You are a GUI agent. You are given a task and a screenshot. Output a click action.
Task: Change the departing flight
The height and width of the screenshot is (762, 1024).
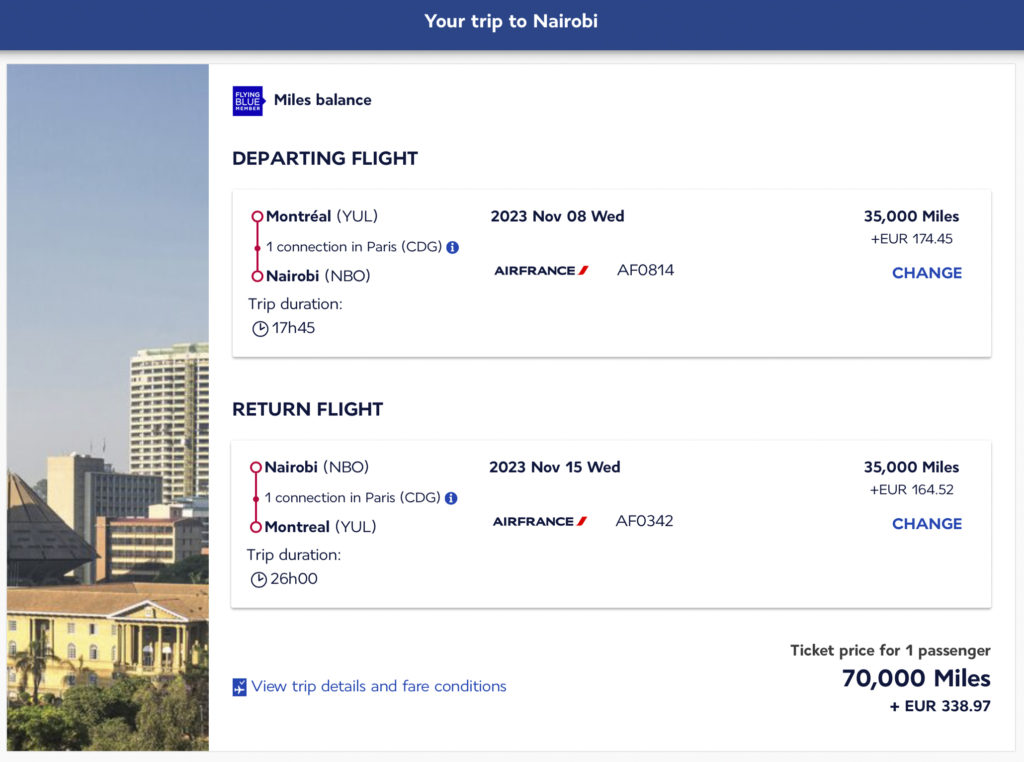pyautogui.click(x=926, y=273)
